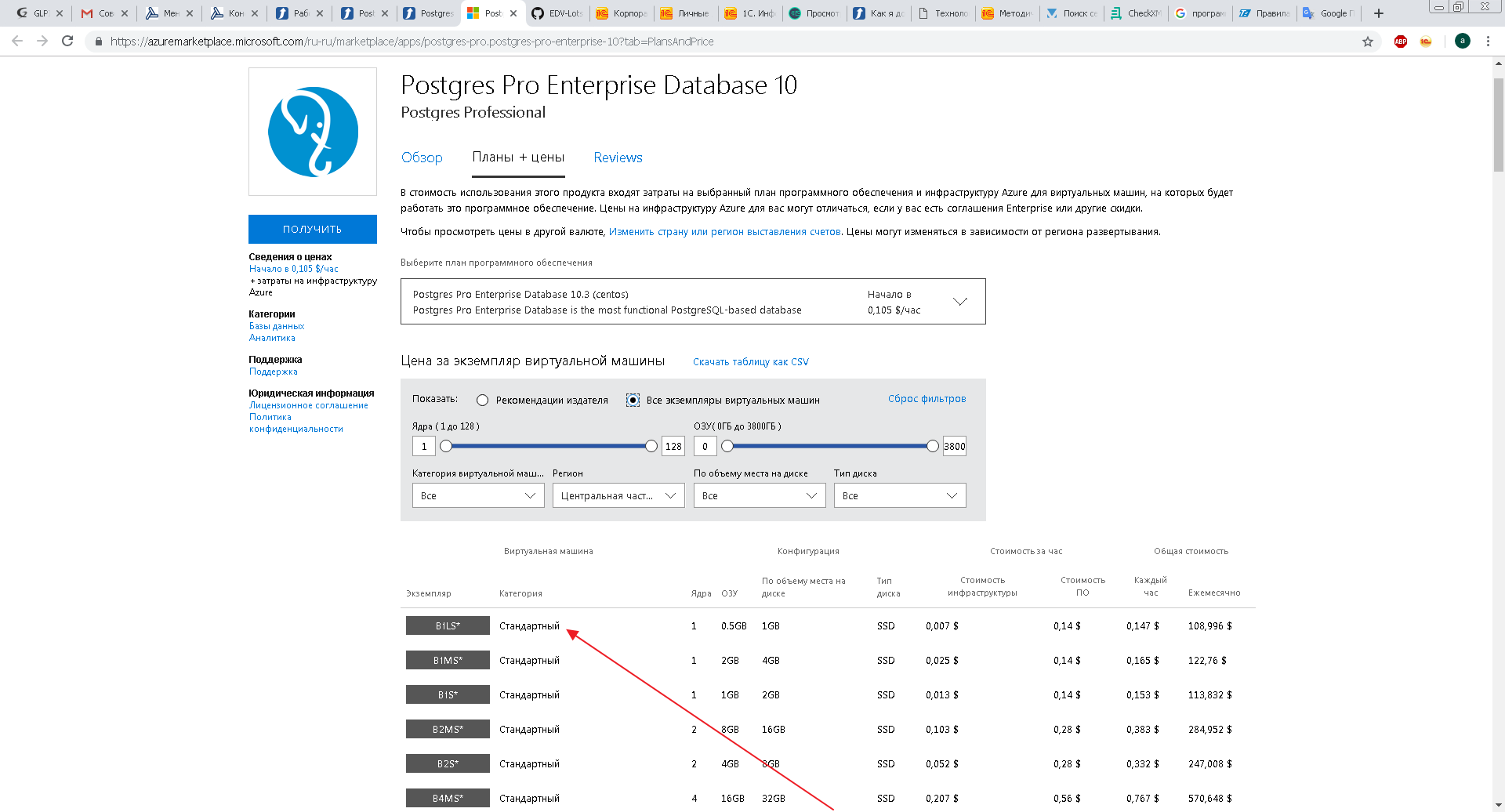1505x812 pixels.
Task: Click the padlock site-info icon
Action: click(x=98, y=42)
